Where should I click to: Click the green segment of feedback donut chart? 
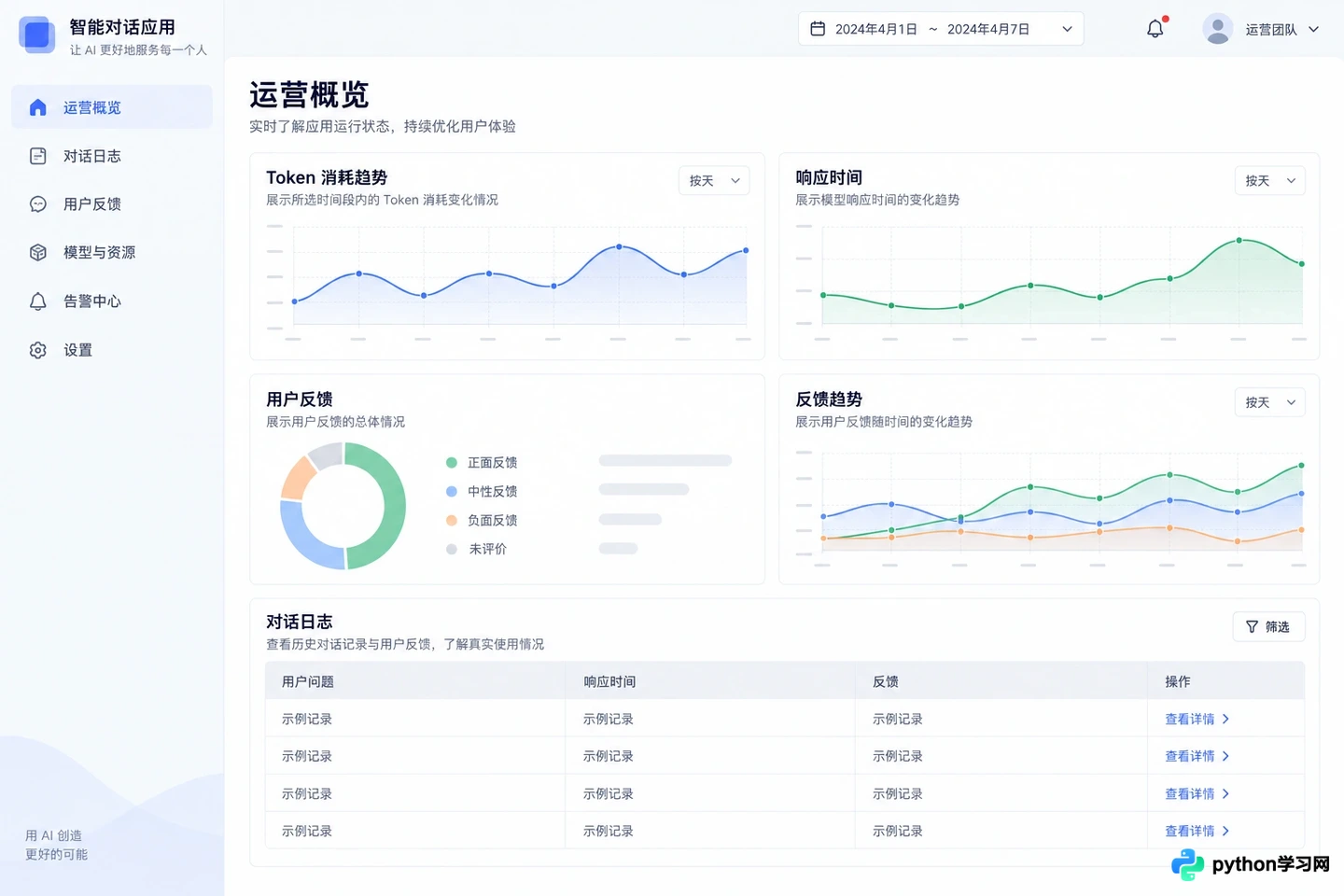394,506
